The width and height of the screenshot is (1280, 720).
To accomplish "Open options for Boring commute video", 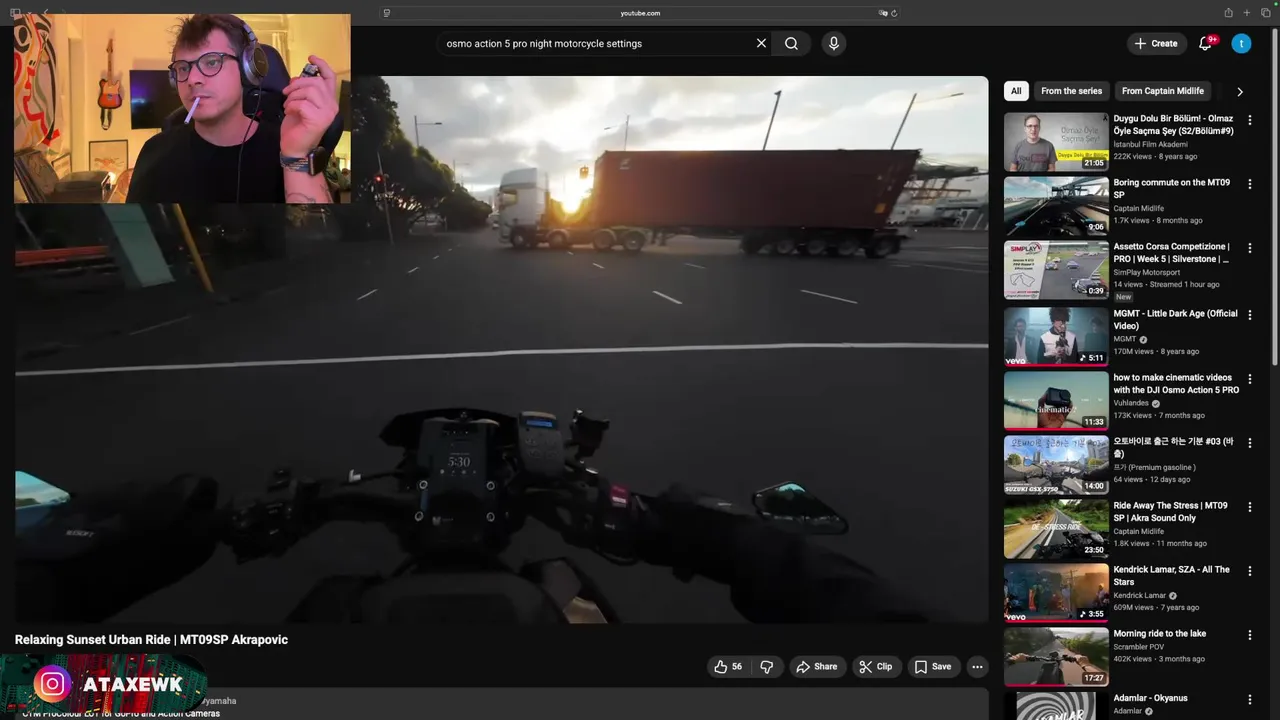I will click(x=1249, y=184).
